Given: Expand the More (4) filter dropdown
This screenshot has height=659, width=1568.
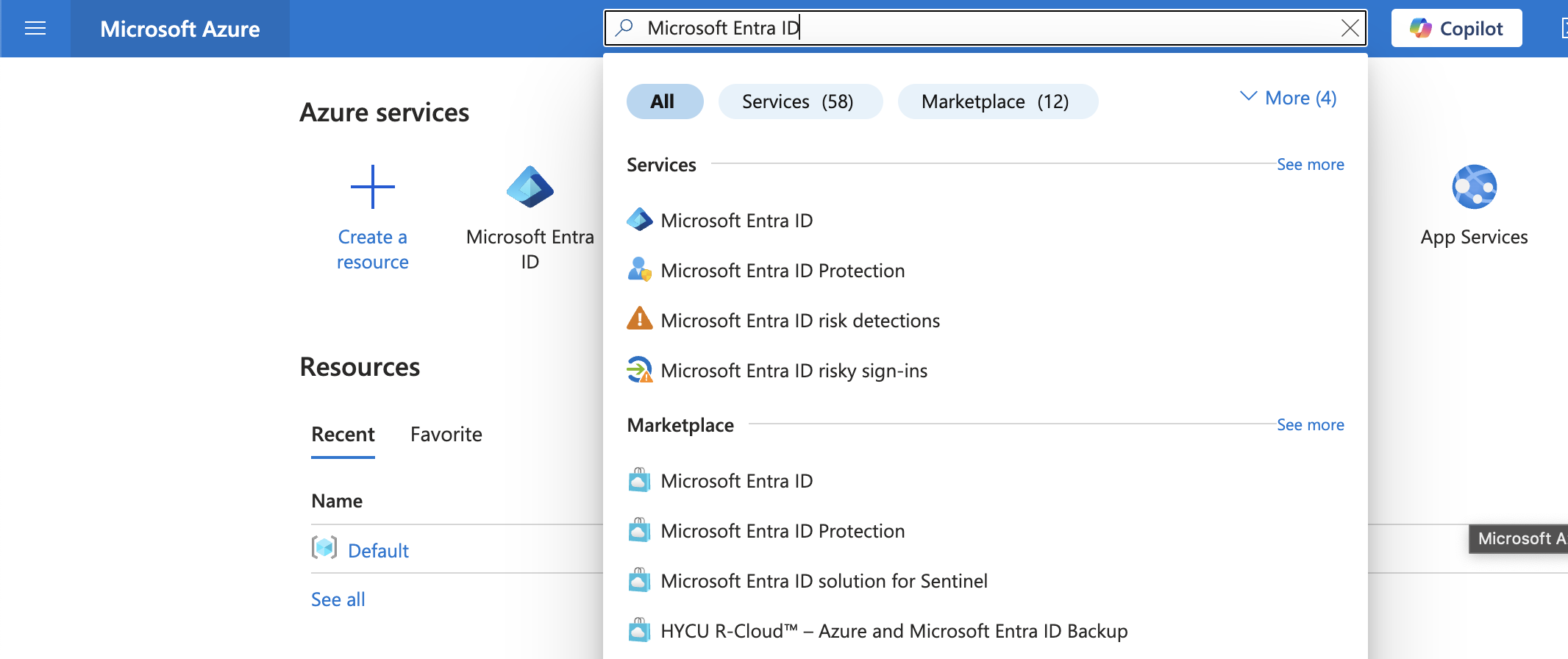Looking at the screenshot, I should [x=1288, y=98].
